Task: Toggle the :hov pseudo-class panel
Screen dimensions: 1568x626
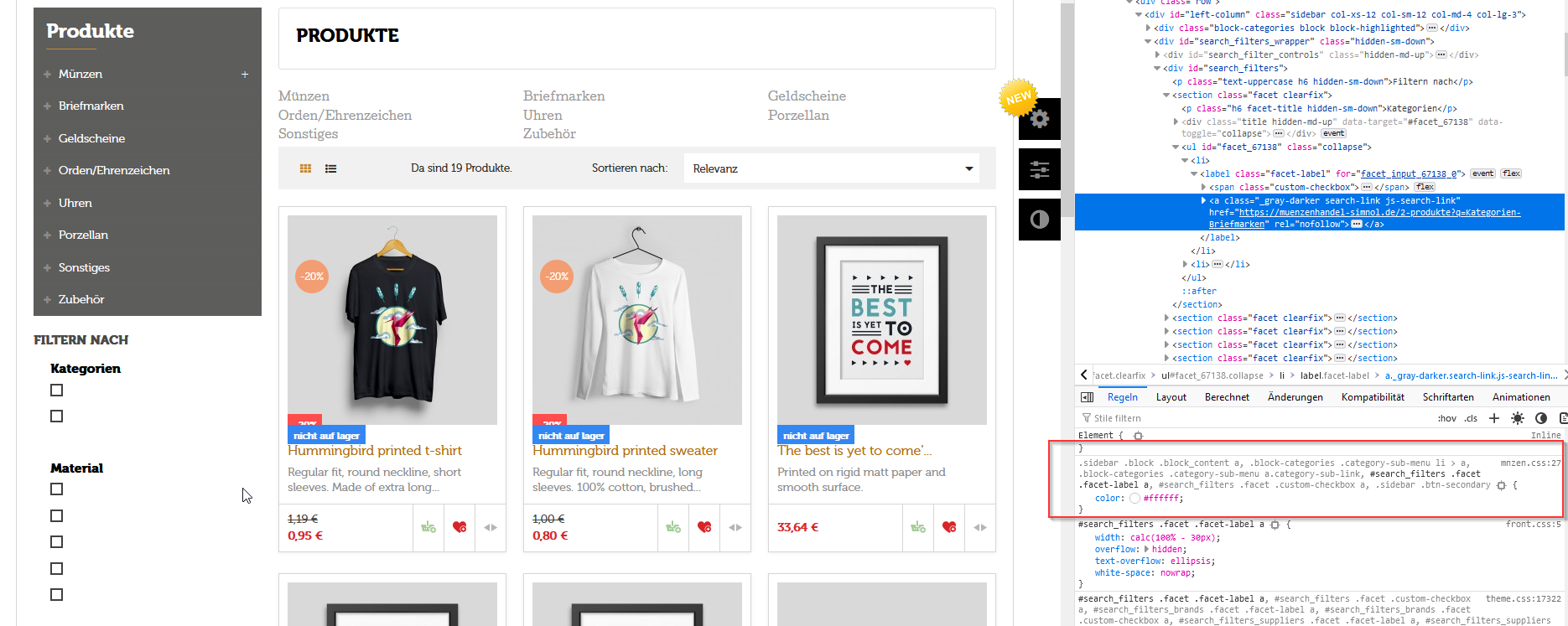Action: (x=1447, y=418)
